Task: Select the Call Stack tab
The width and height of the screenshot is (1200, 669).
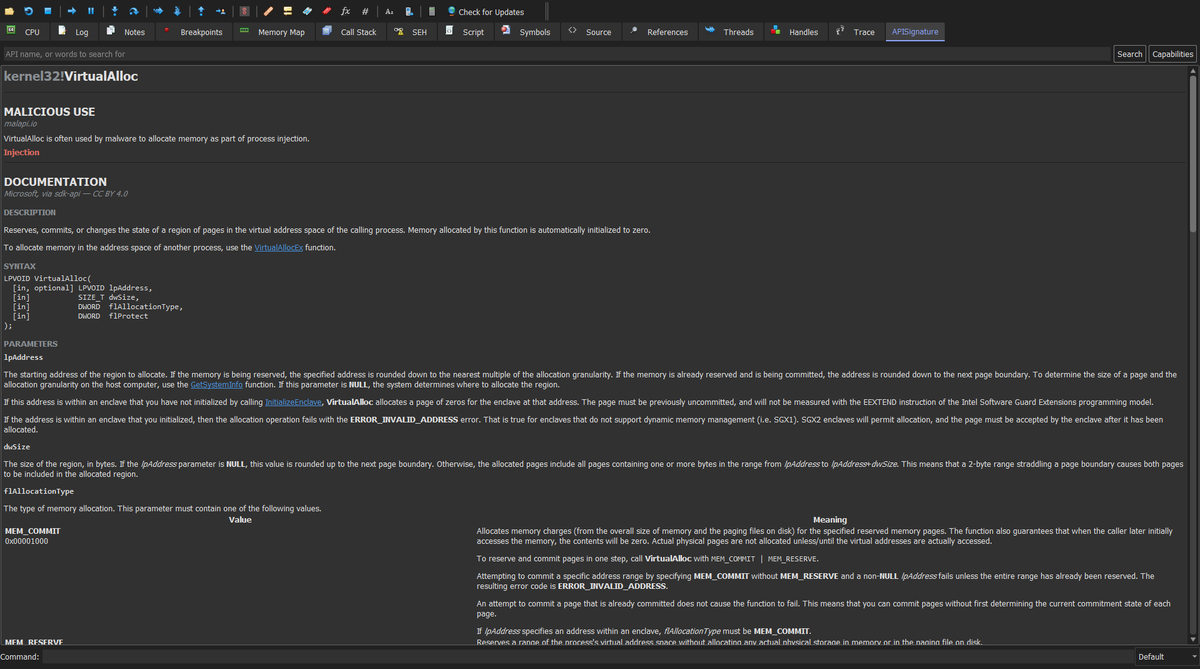Action: point(350,32)
